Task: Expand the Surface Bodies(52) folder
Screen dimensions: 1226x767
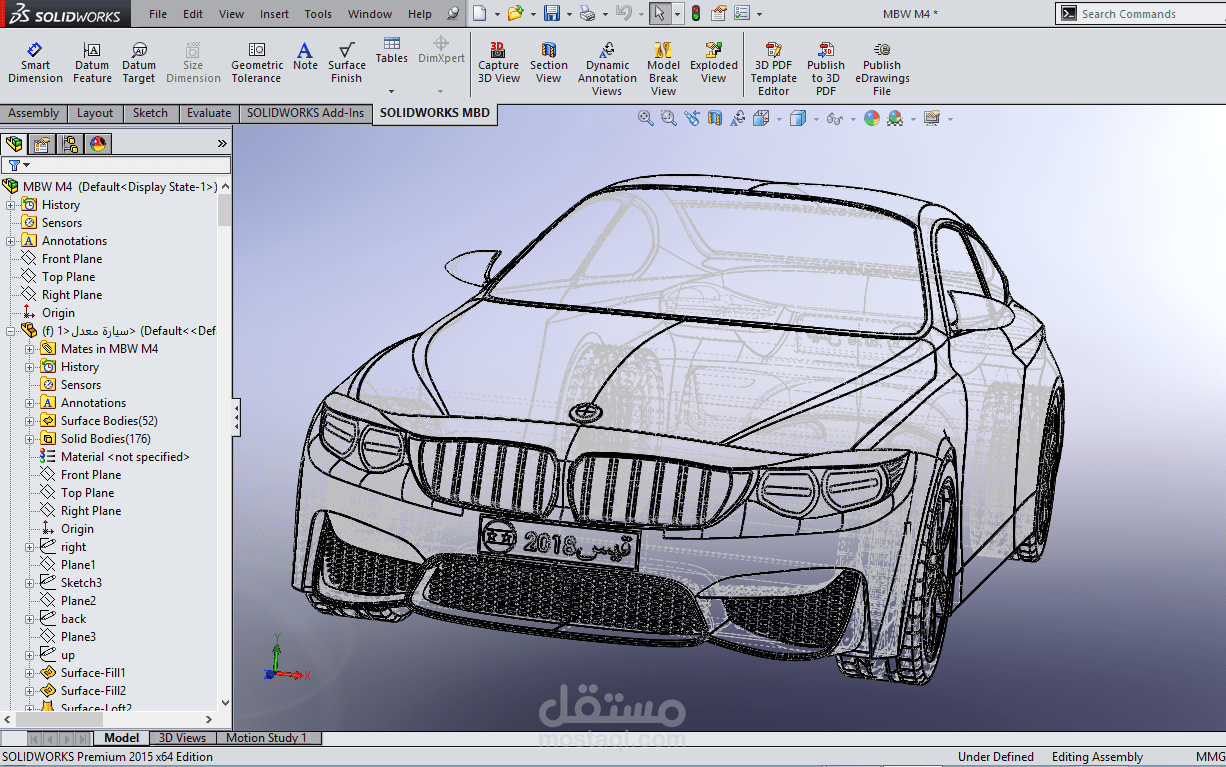Action: tap(30, 421)
